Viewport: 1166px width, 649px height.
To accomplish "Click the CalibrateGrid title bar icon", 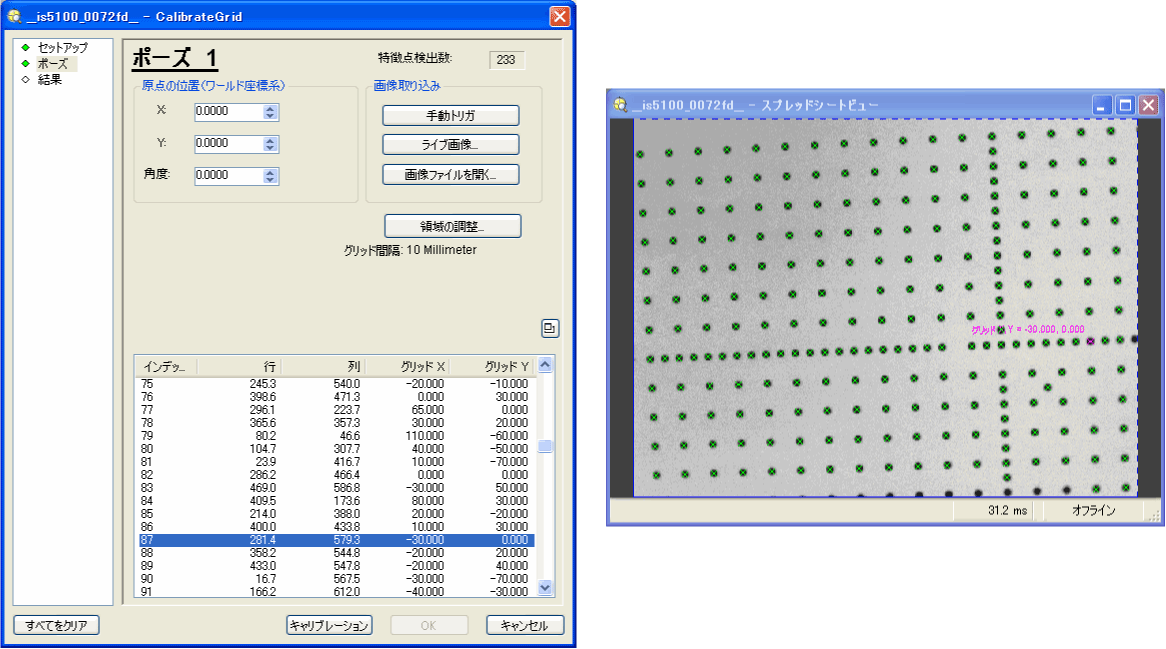I will (x=14, y=16).
